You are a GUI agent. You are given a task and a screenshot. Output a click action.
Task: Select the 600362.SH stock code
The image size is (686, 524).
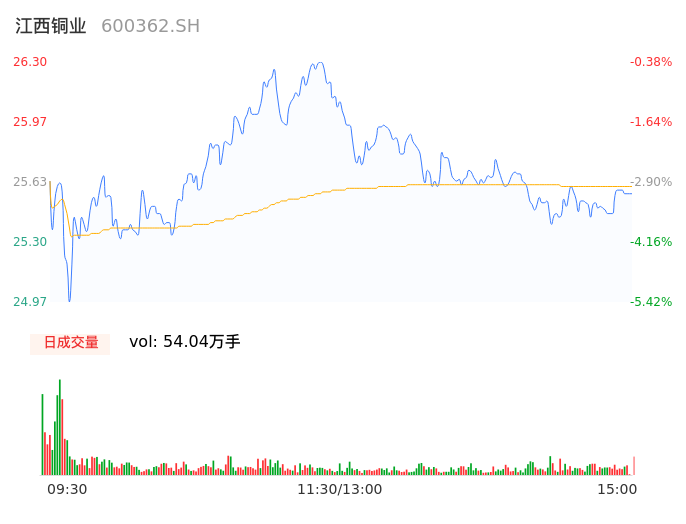(x=150, y=26)
